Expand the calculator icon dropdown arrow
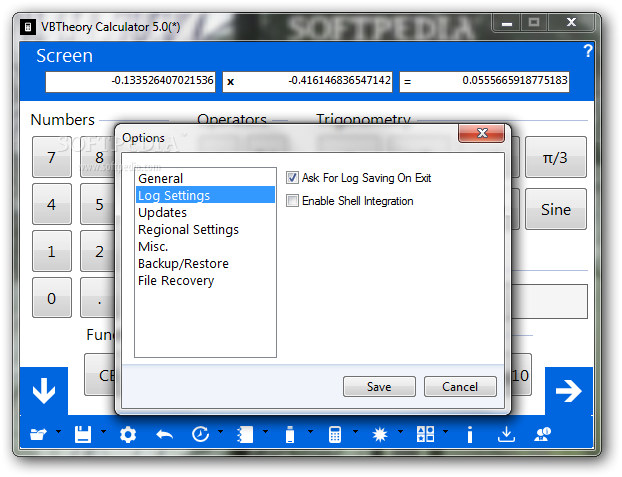The width and height of the screenshot is (622, 477). (355, 431)
